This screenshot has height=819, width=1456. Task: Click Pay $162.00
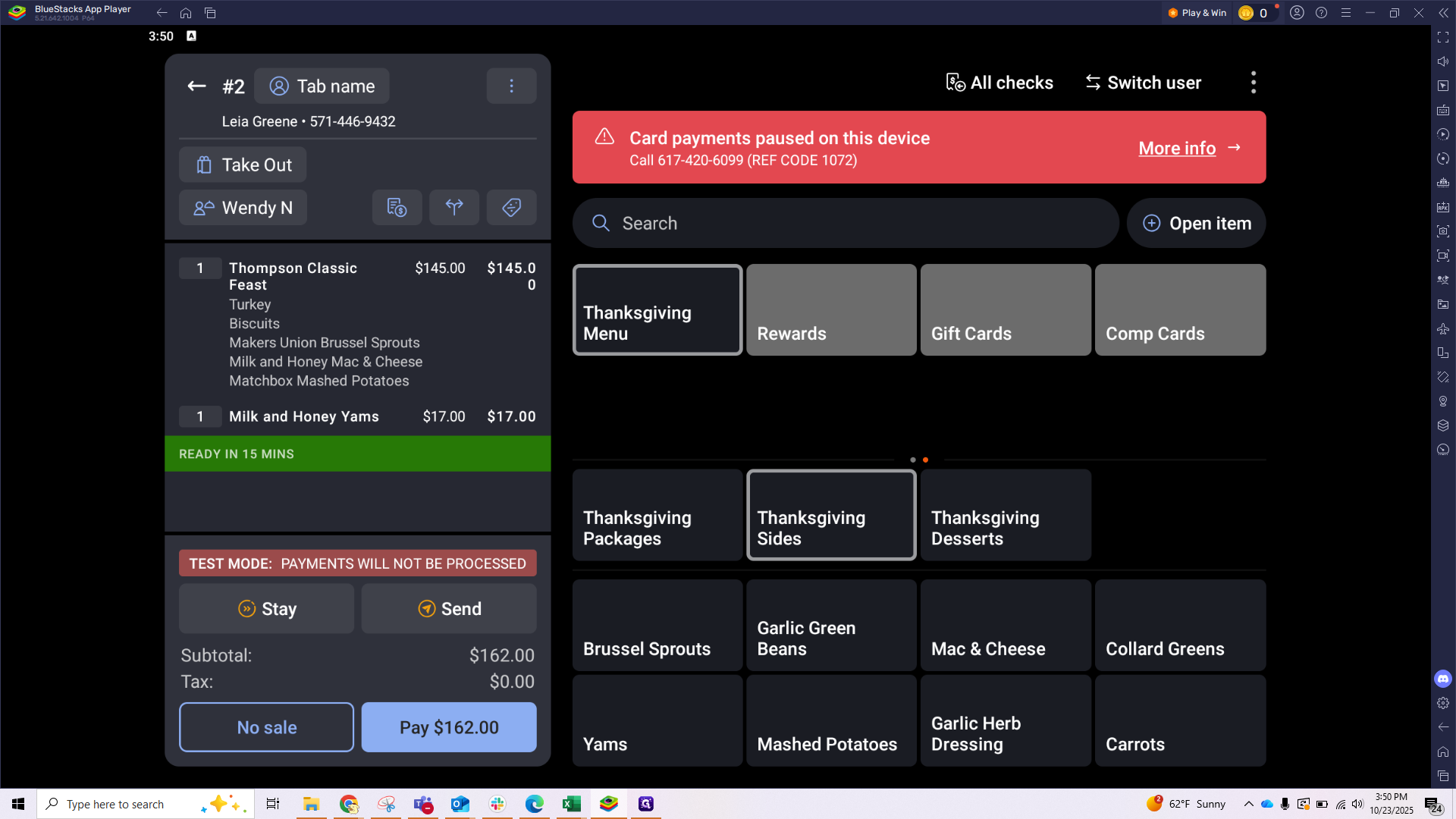tap(449, 727)
